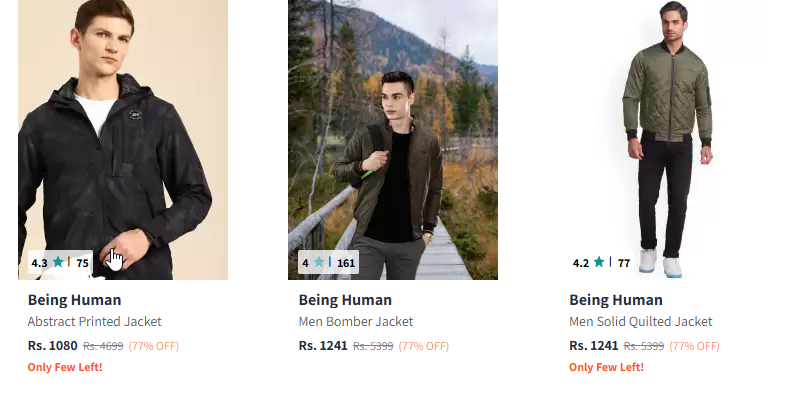Click Being Human brand above Men Solid Quilted Jacket
The height and width of the screenshot is (398, 788).
click(x=616, y=300)
